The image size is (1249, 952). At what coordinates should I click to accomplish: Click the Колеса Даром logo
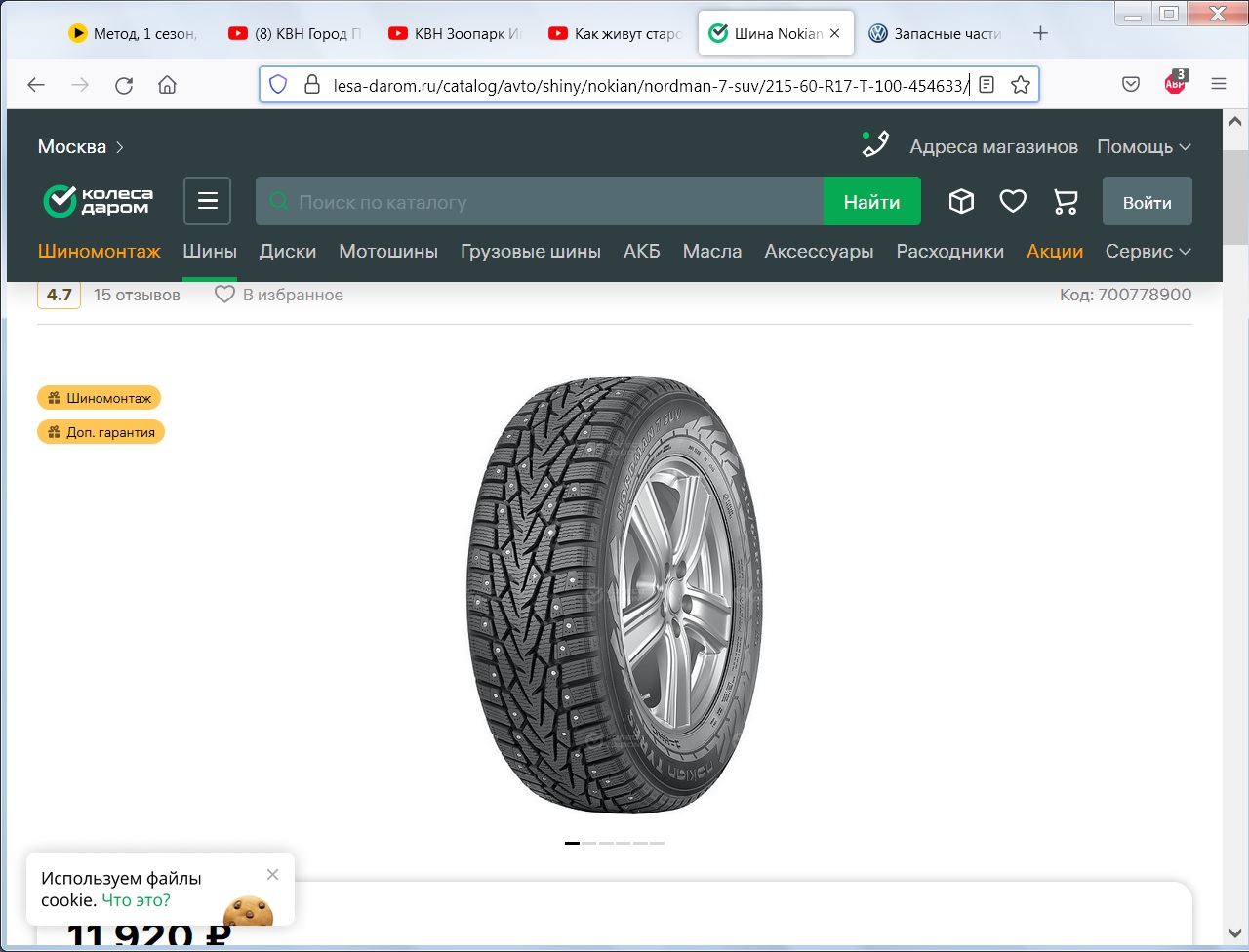(98, 201)
